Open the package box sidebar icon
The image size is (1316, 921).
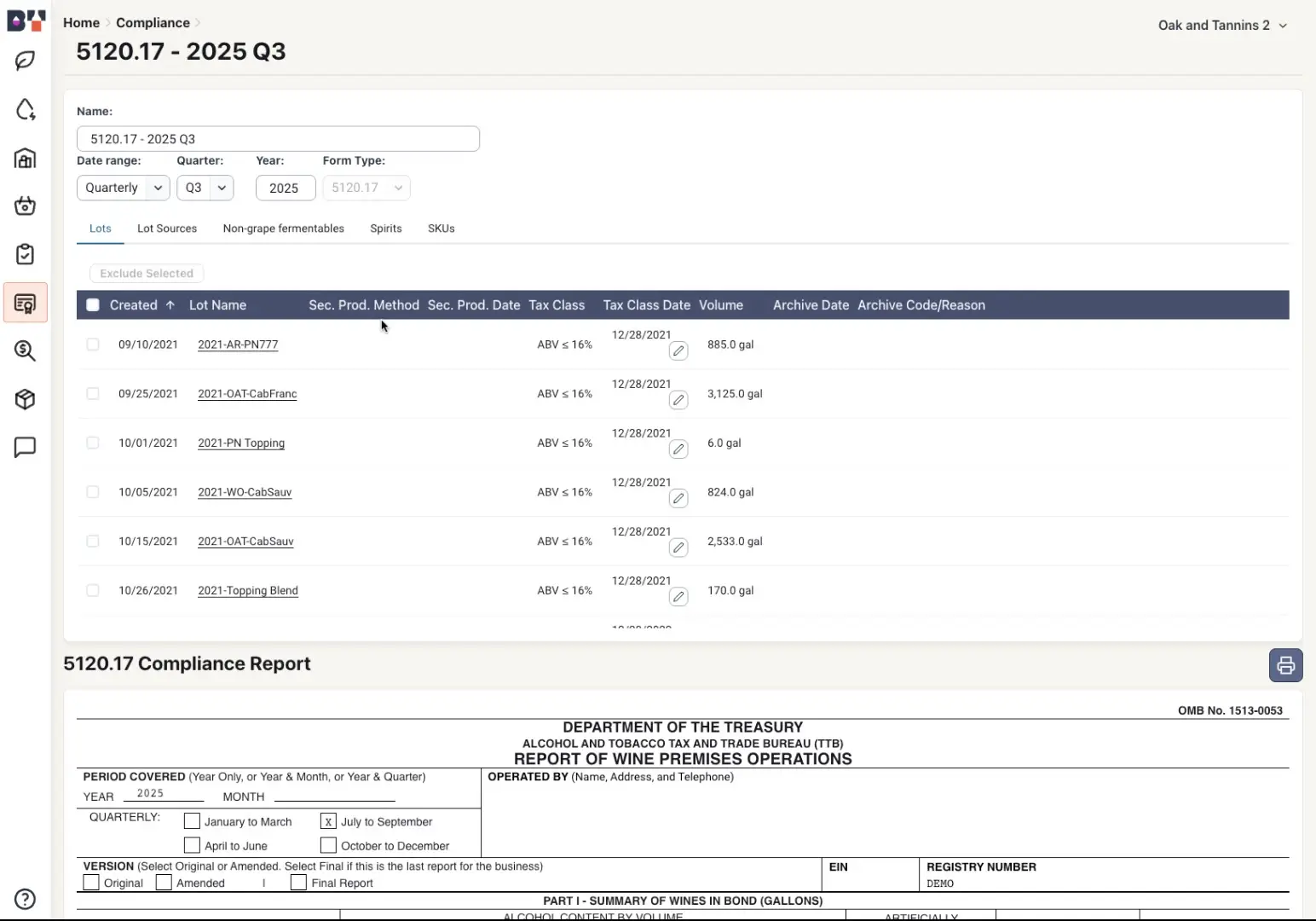tap(26, 399)
